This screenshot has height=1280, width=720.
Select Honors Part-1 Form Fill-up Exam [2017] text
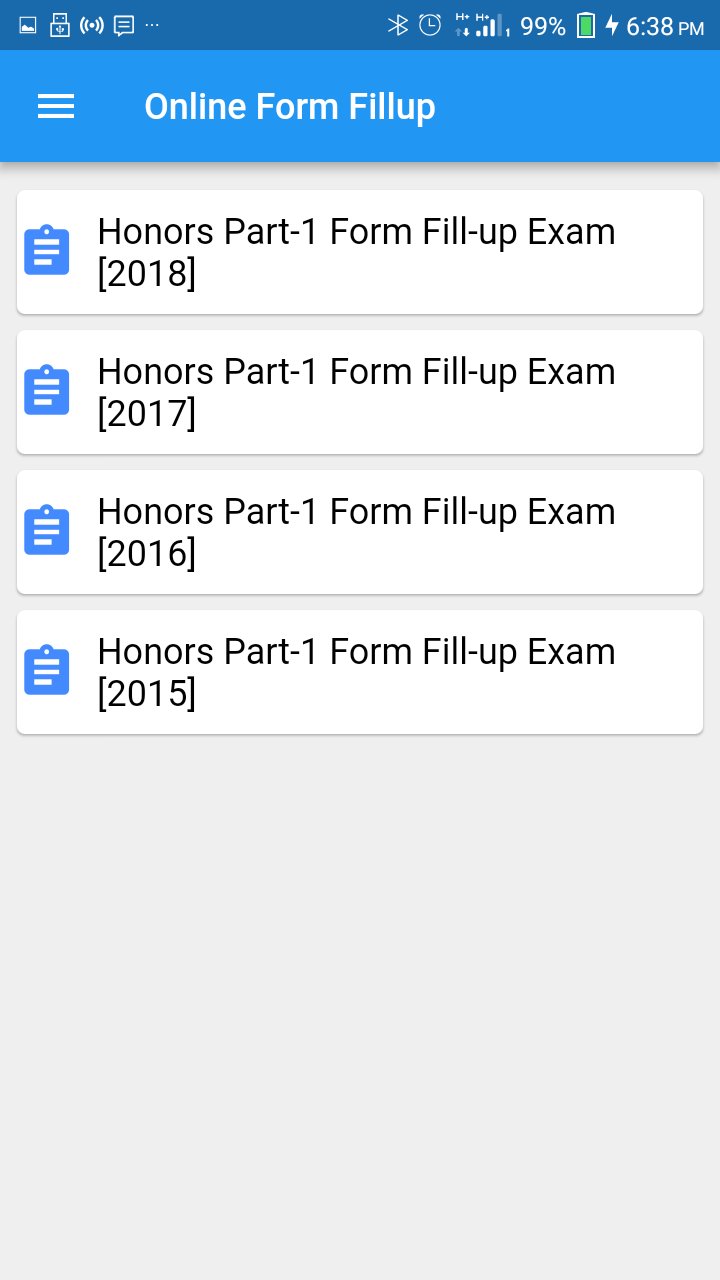click(x=356, y=392)
